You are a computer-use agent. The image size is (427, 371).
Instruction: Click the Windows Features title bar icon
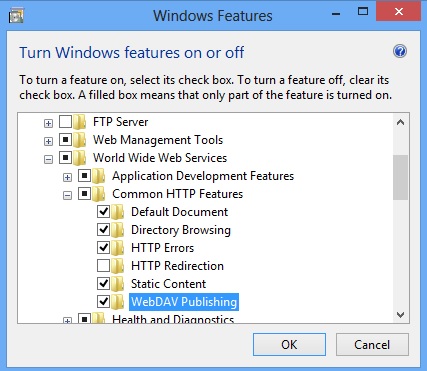(x=16, y=15)
